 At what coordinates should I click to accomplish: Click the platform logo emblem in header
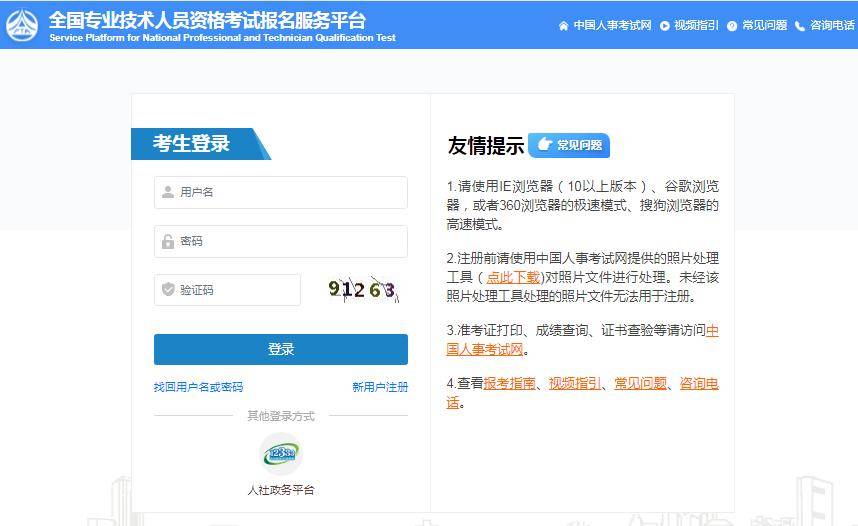22,25
